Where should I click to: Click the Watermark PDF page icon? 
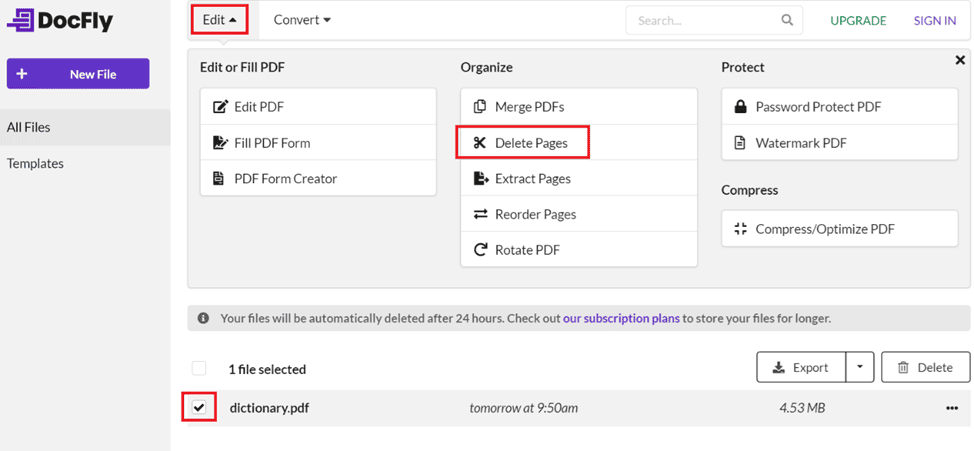[x=740, y=143]
